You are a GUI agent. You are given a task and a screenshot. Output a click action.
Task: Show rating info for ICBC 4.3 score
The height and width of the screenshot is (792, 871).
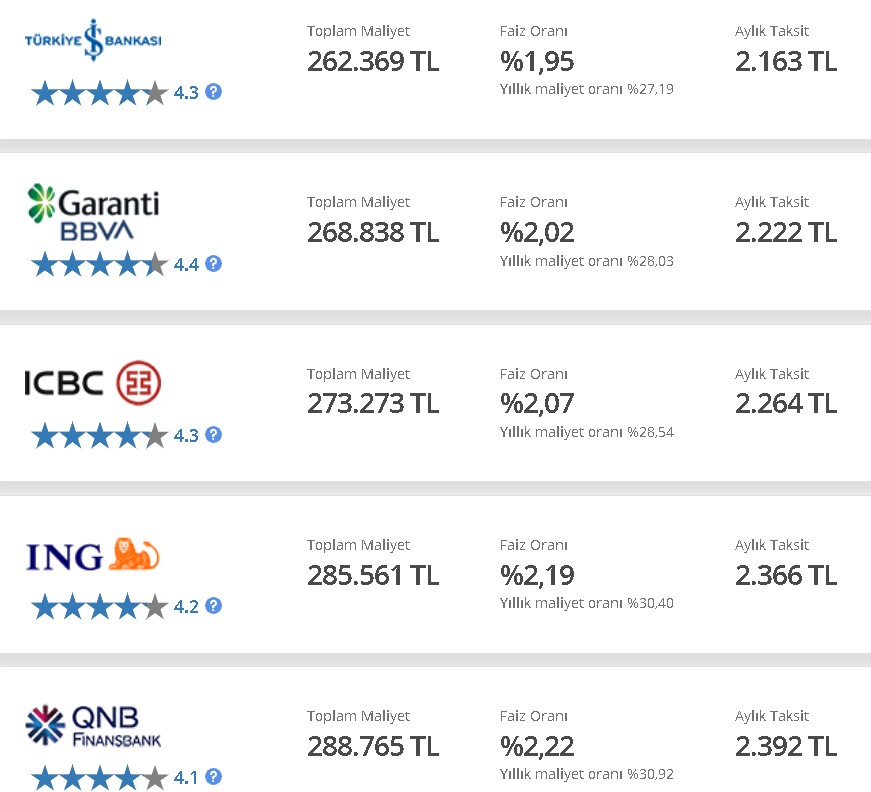[x=213, y=434]
